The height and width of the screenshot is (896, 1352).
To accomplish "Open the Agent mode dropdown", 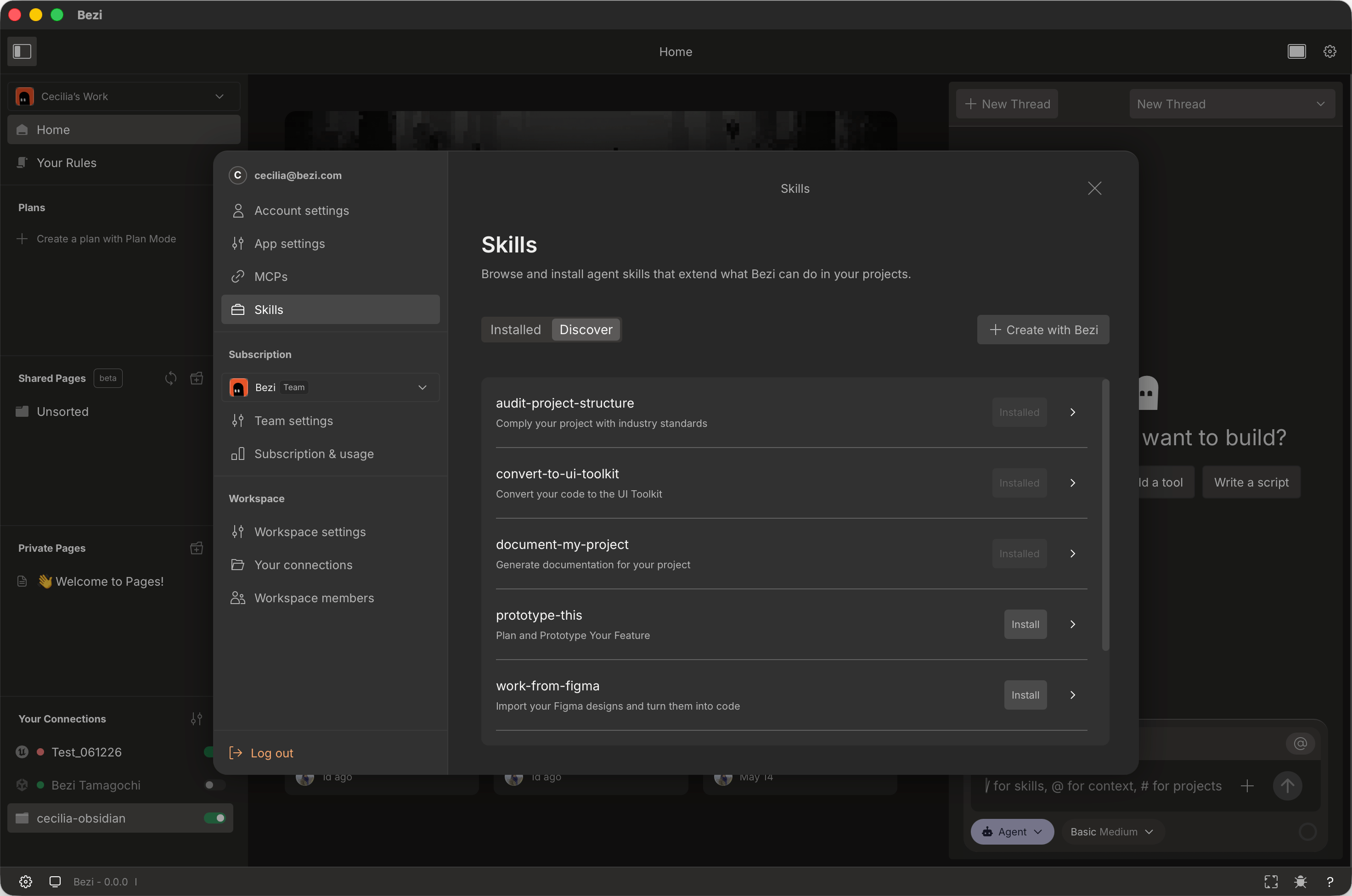I will (x=1012, y=831).
